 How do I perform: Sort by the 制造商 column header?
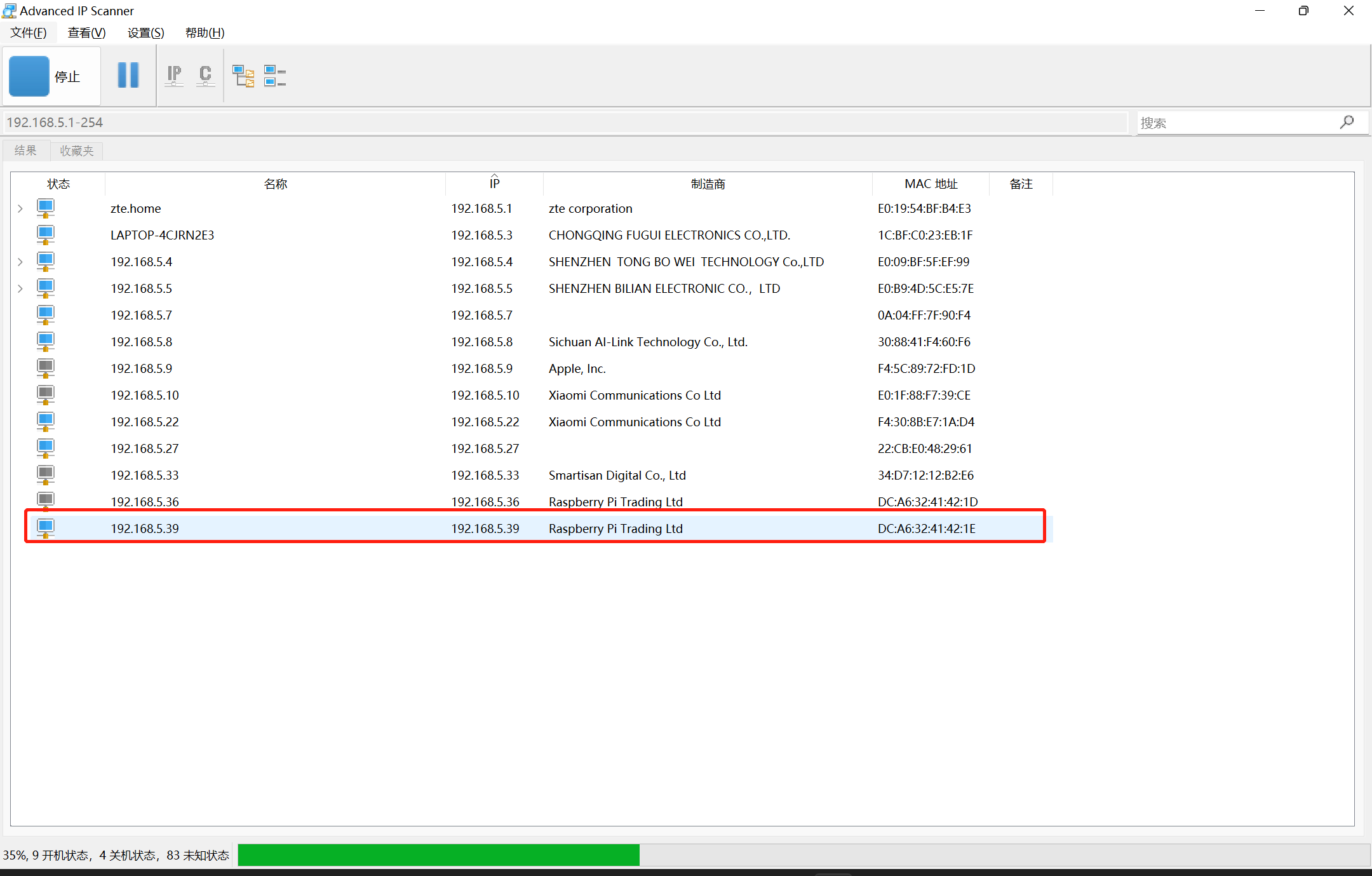708,184
